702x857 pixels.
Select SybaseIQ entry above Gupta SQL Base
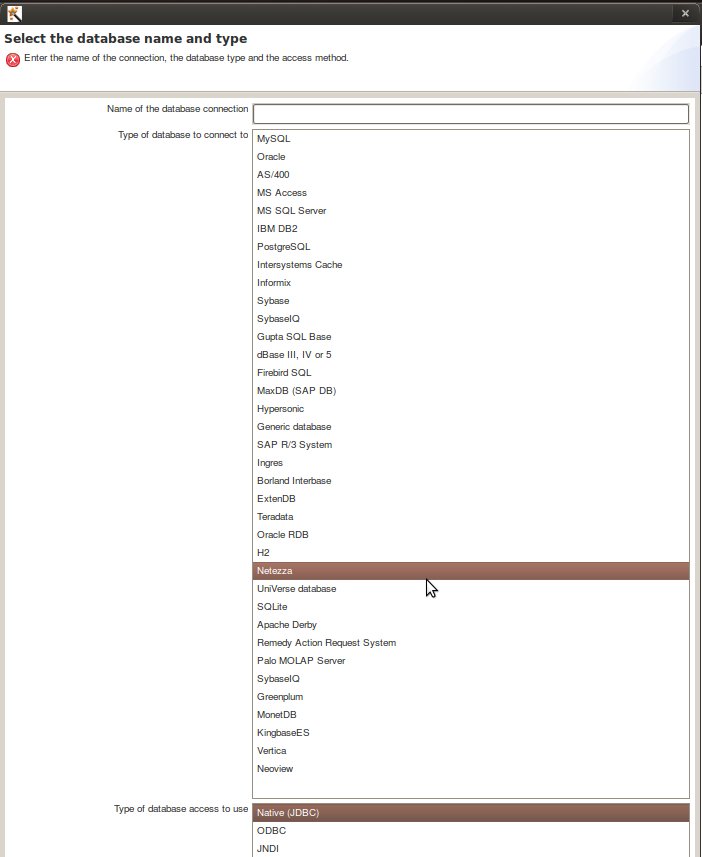[471, 319]
